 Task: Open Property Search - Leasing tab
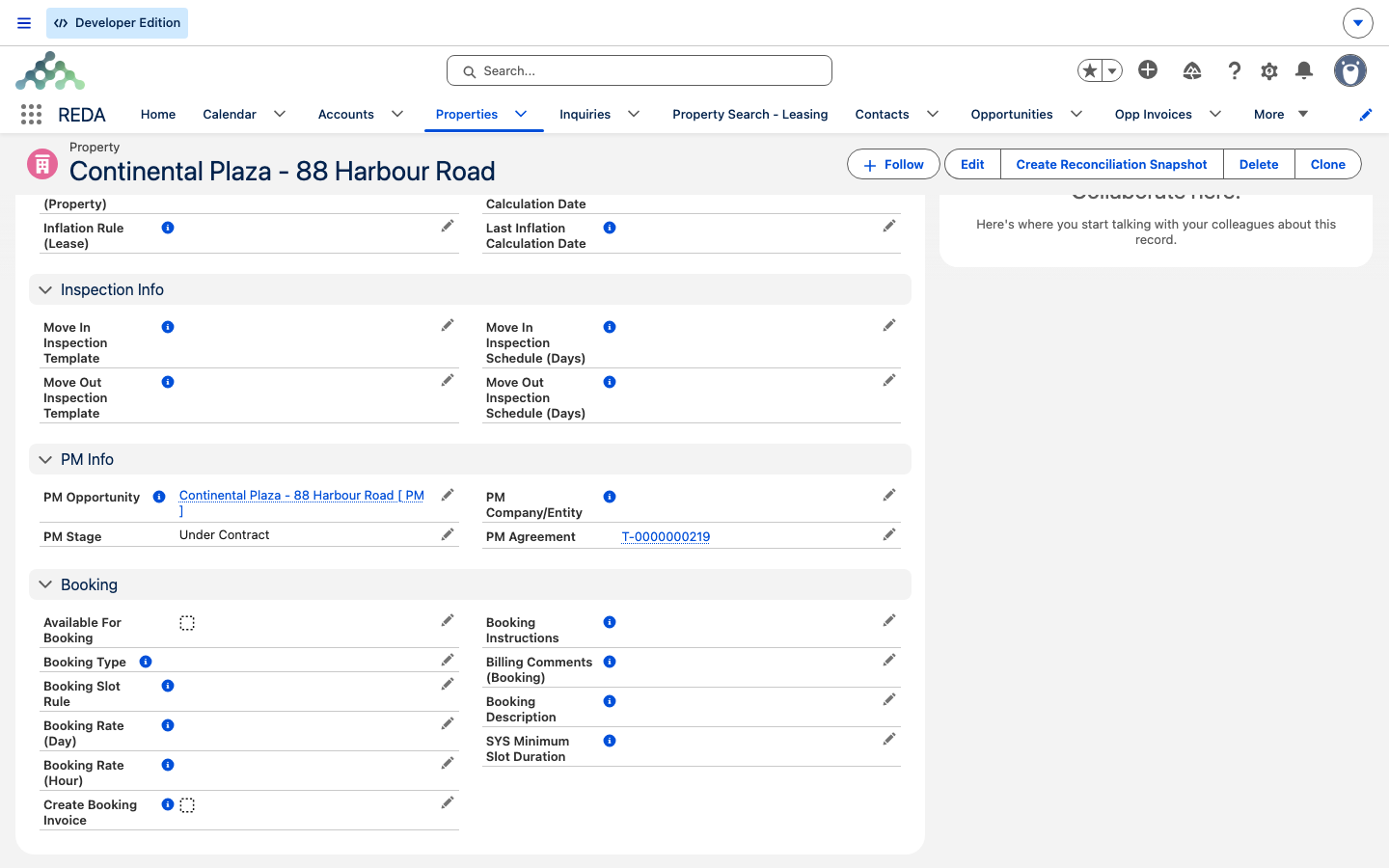pyautogui.click(x=749, y=114)
